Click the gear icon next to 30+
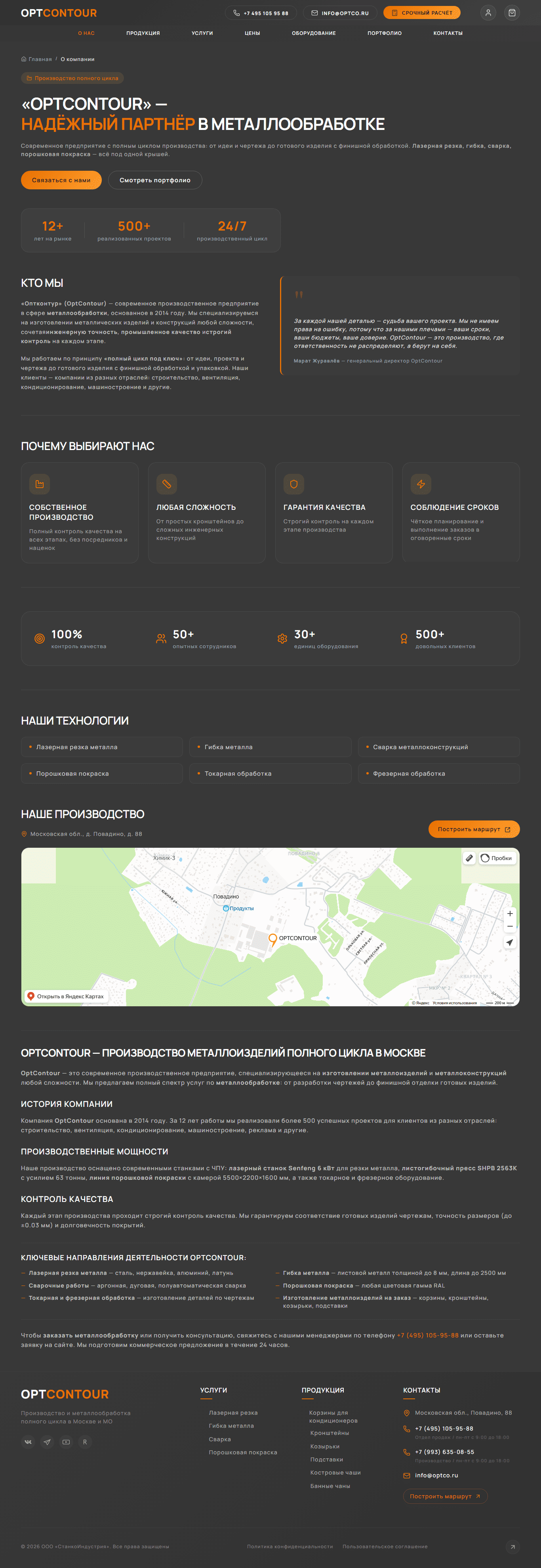541x1568 pixels. tap(282, 639)
